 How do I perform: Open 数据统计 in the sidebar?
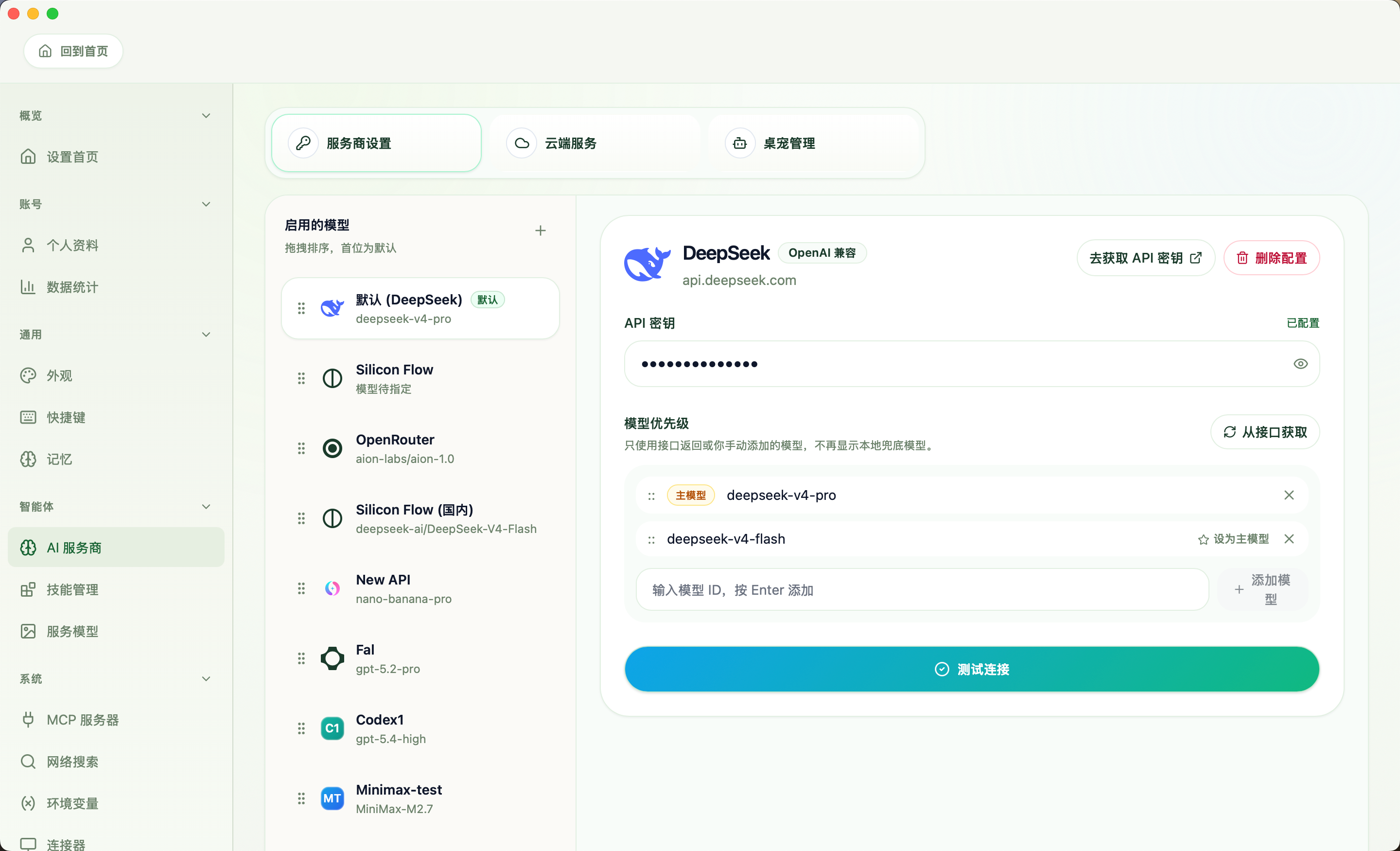(x=116, y=286)
